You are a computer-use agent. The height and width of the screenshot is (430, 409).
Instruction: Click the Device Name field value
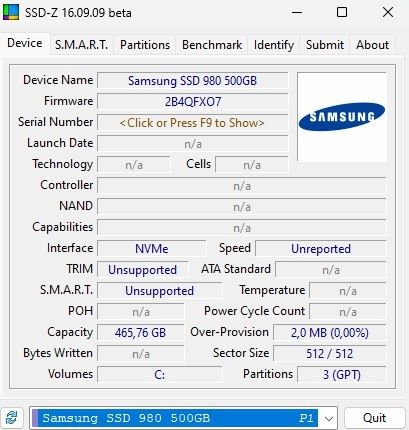[192, 81]
